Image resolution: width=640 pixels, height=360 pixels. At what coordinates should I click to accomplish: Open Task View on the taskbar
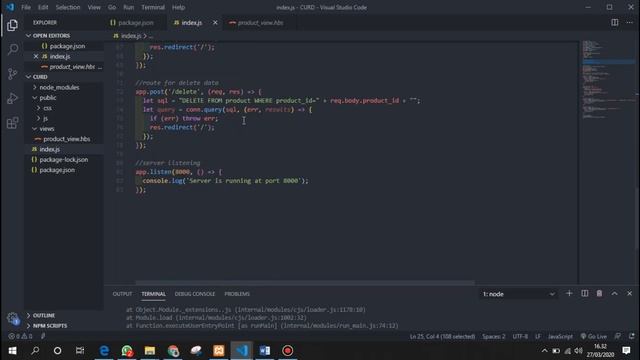[80, 351]
